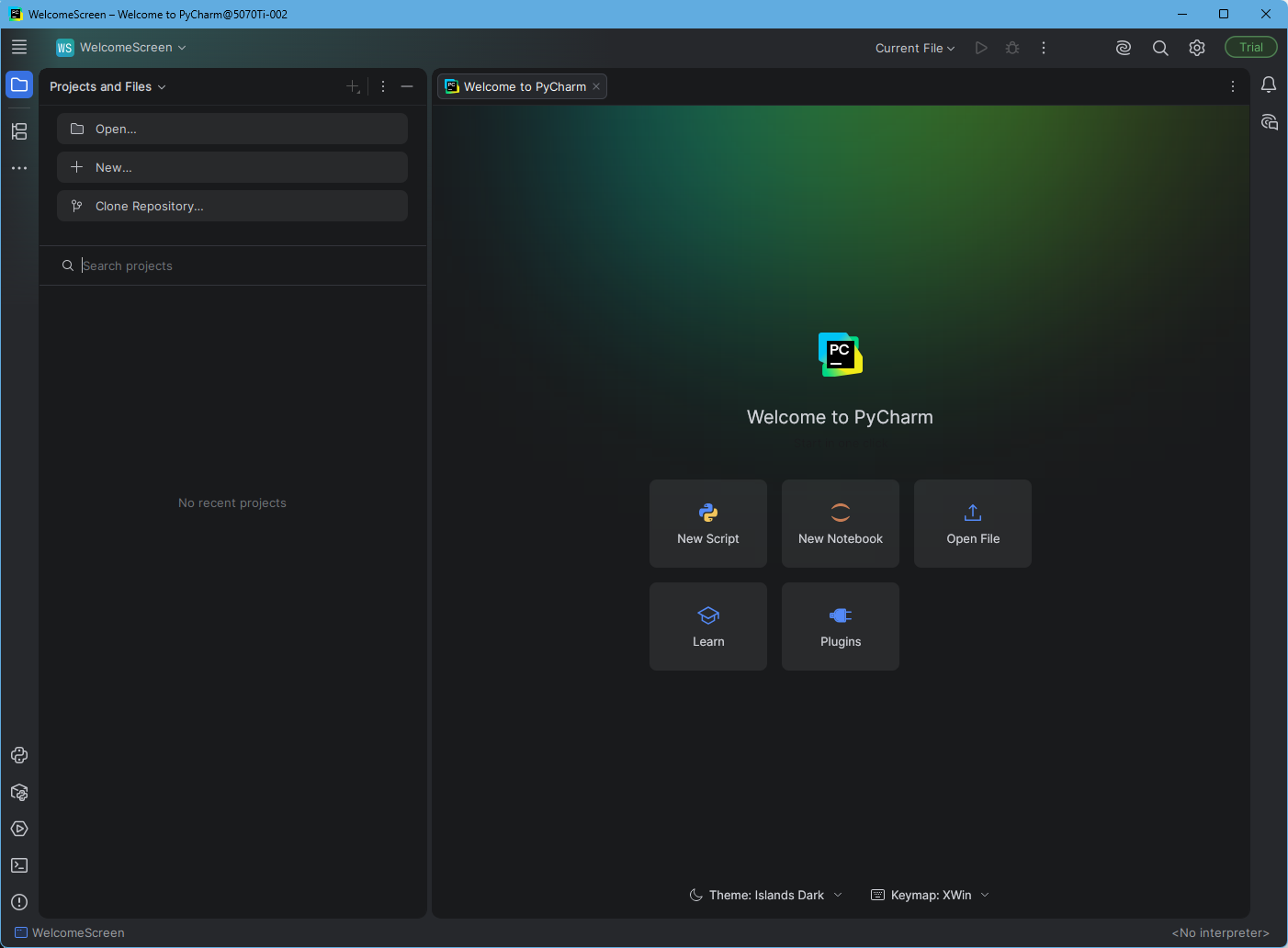Viewport: 1288px width, 948px height.
Task: Click the Debug bug icon
Action: 1012,48
